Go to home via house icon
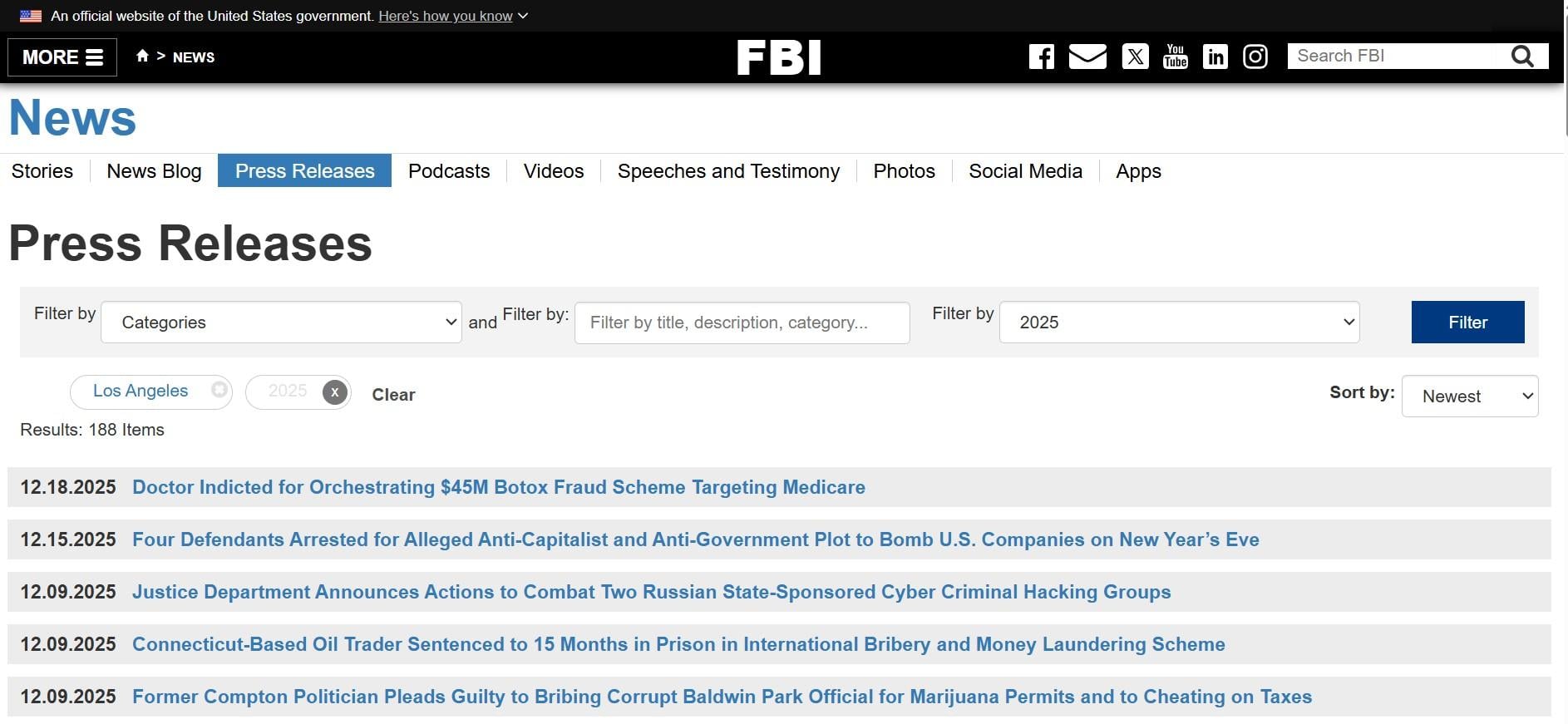 click(142, 56)
